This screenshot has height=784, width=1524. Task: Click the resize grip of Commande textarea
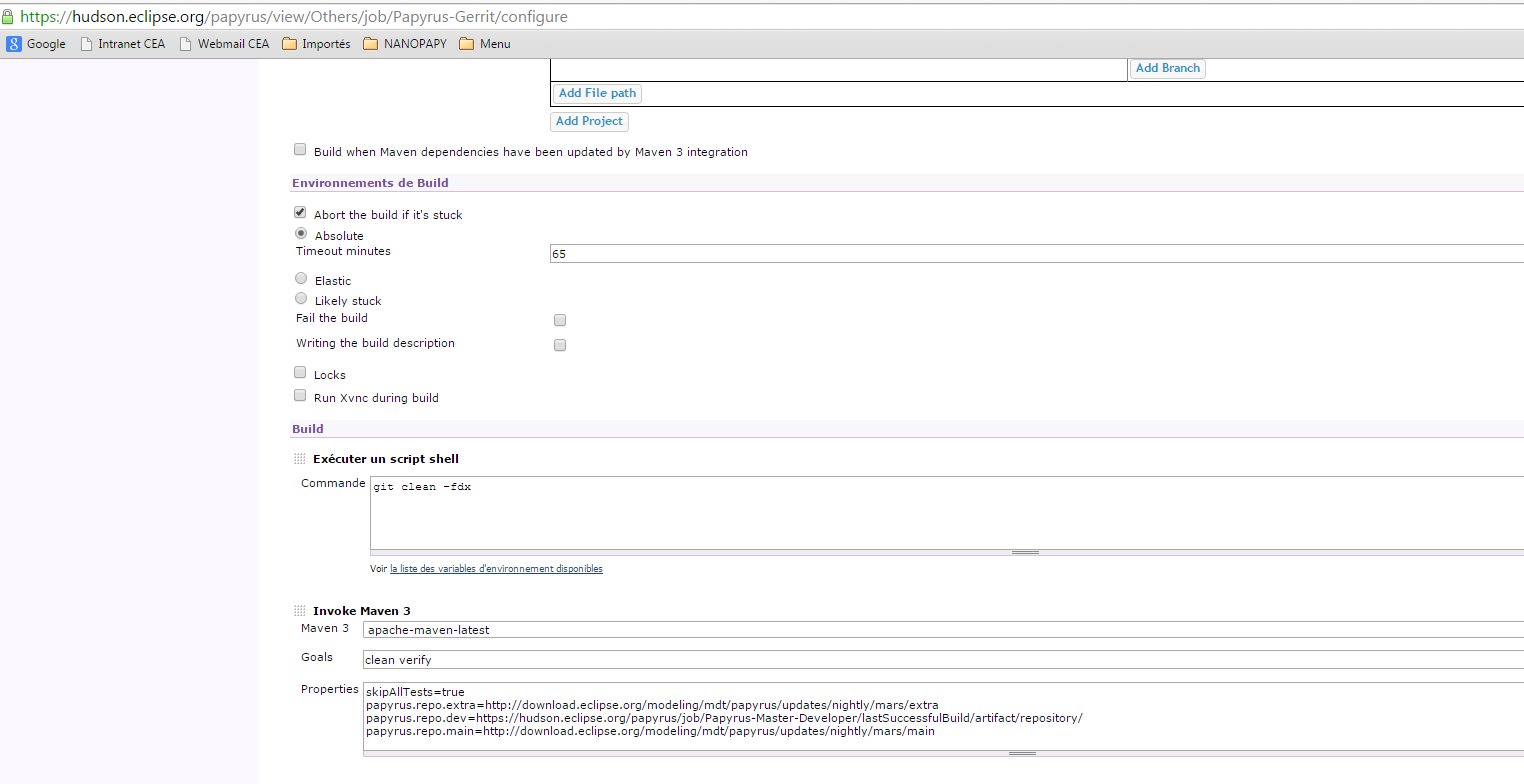[x=1025, y=552]
